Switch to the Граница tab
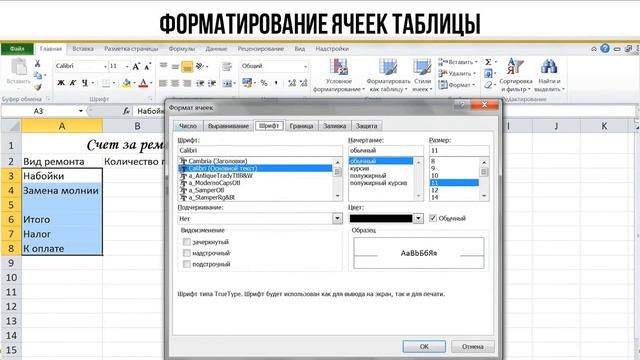640x360 pixels. pos(301,126)
